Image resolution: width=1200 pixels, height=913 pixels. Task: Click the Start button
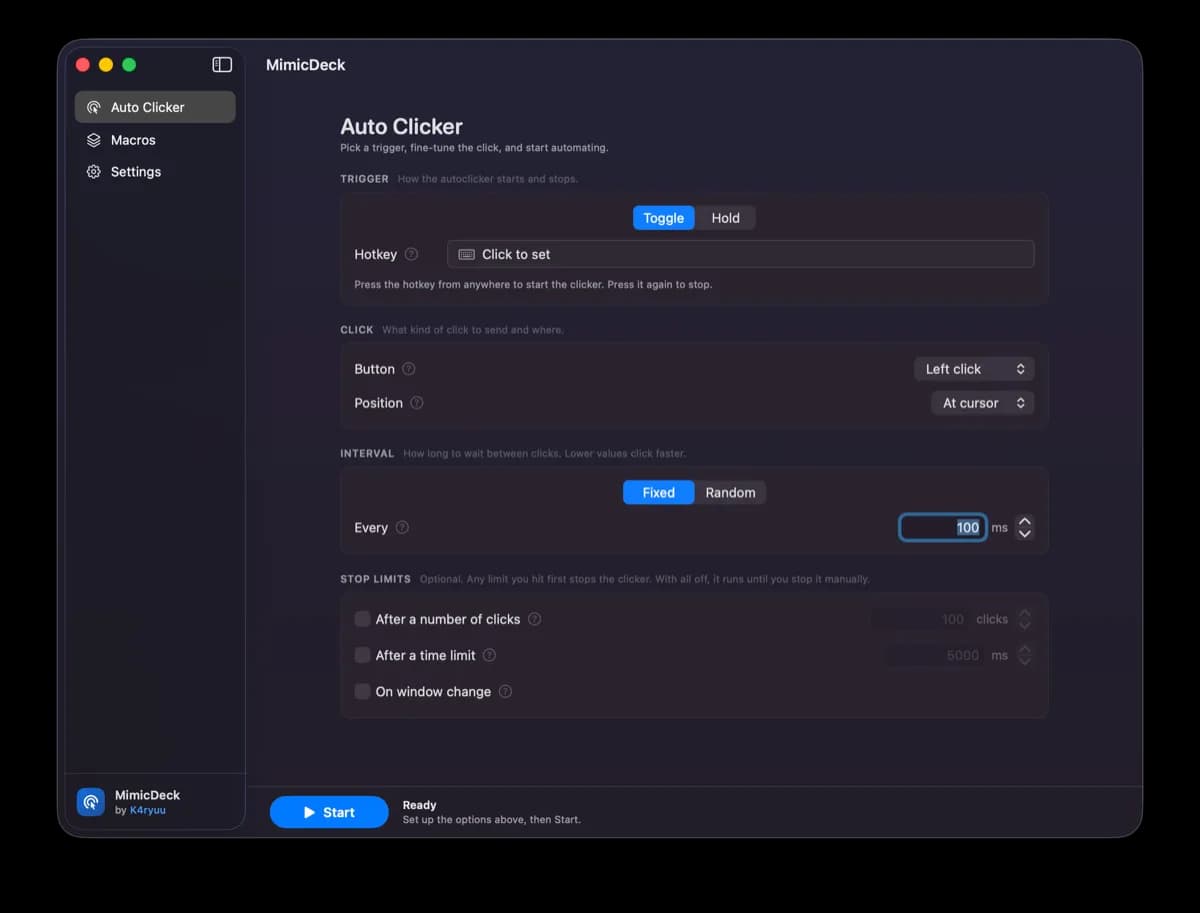[329, 812]
